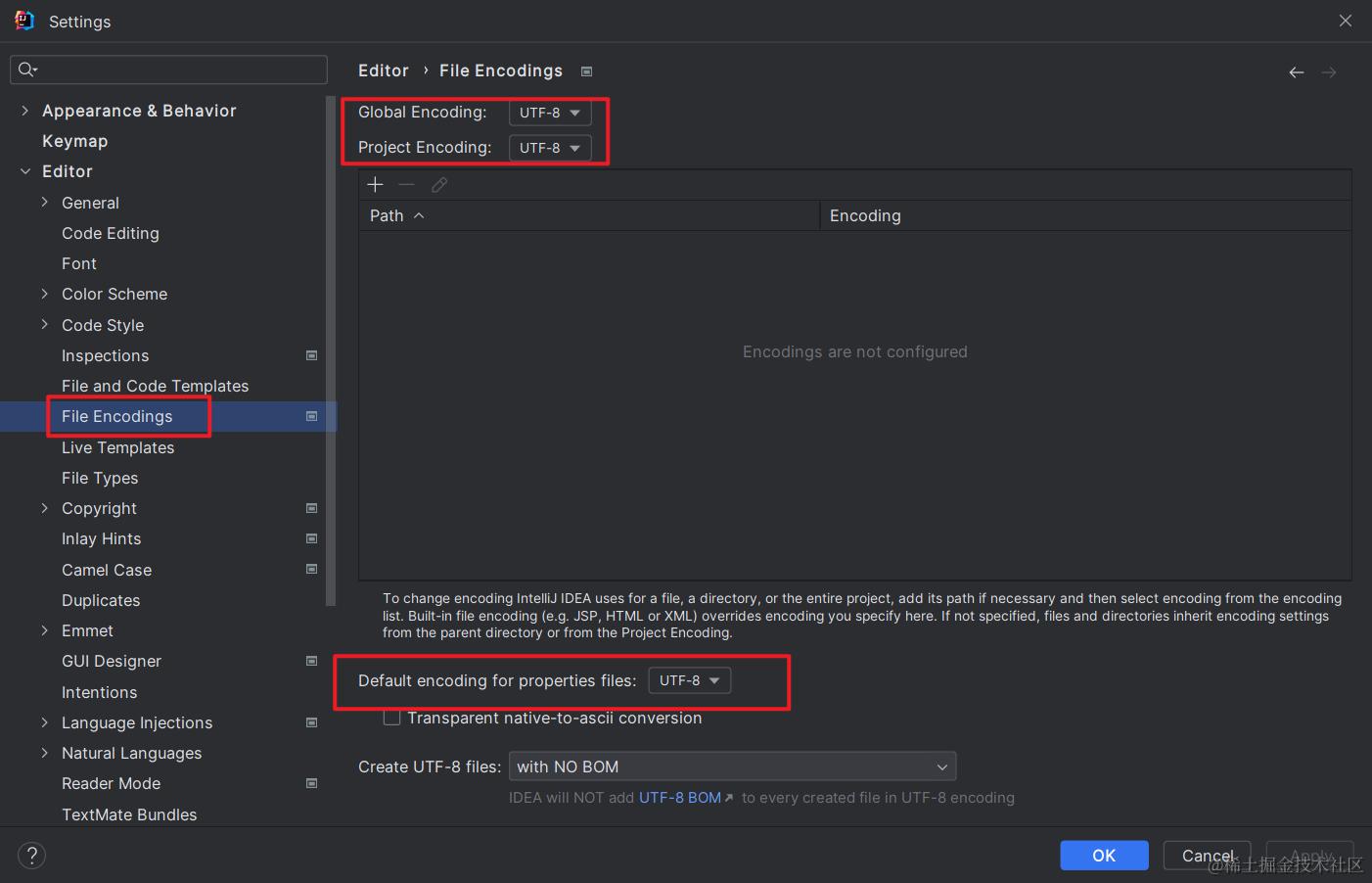Image resolution: width=1372 pixels, height=883 pixels.
Task: Expand the Natural Languages node chevron
Action: [x=44, y=753]
